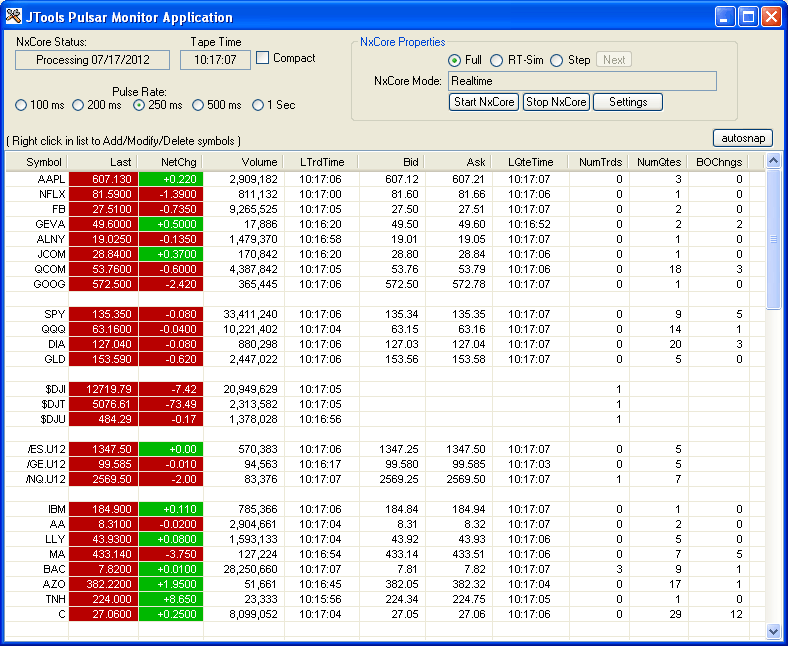Stop NxCore processing
Image resolution: width=788 pixels, height=646 pixels.
(556, 102)
